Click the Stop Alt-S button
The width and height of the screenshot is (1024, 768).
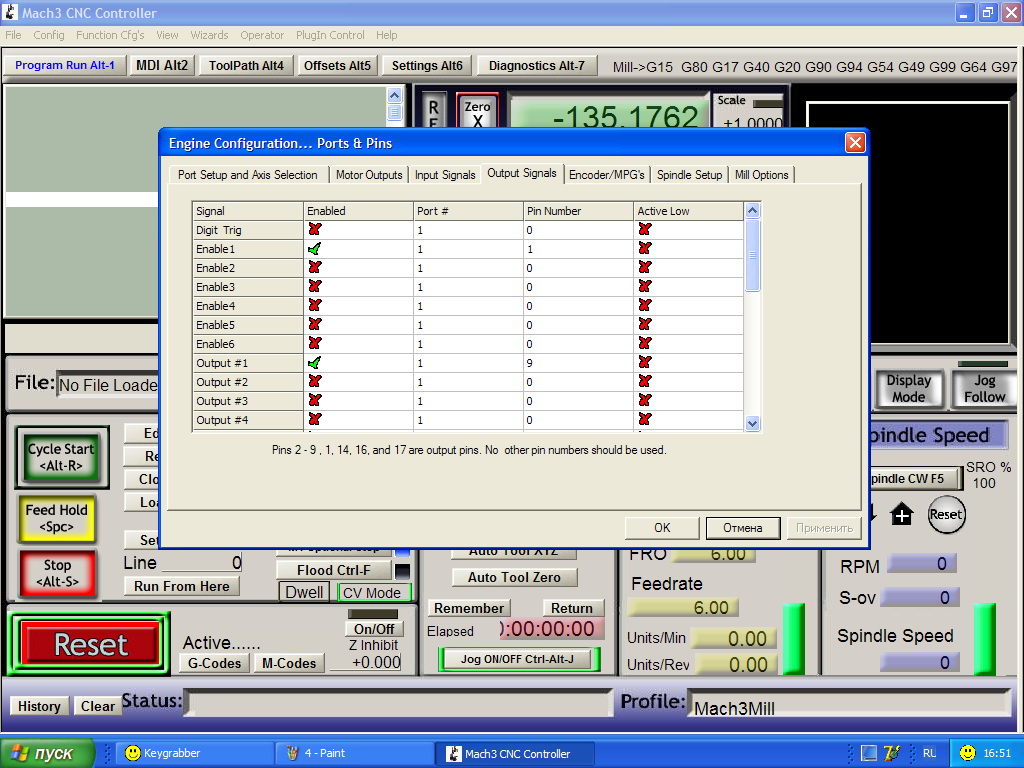(x=57, y=573)
